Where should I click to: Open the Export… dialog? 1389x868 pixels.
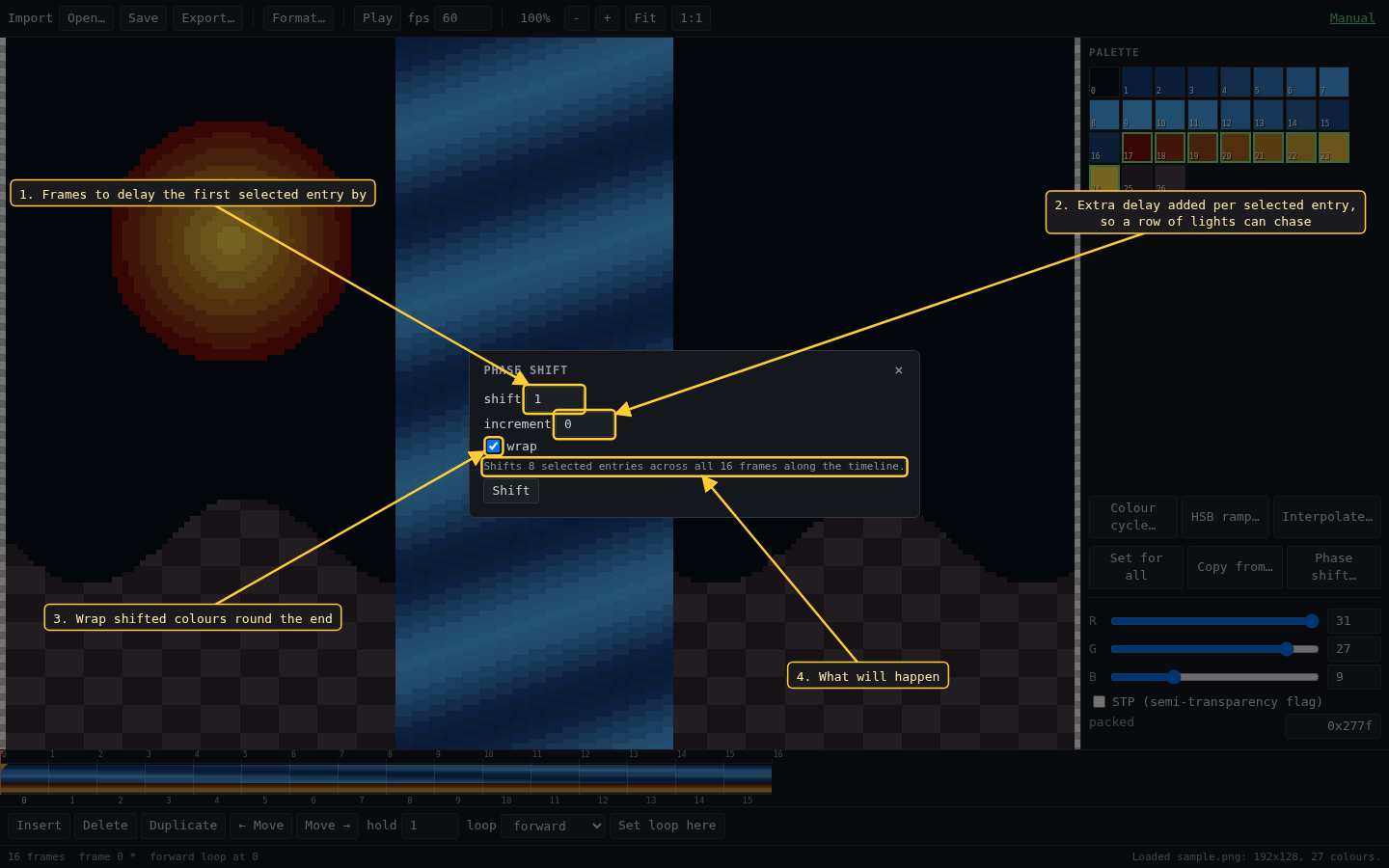(207, 18)
